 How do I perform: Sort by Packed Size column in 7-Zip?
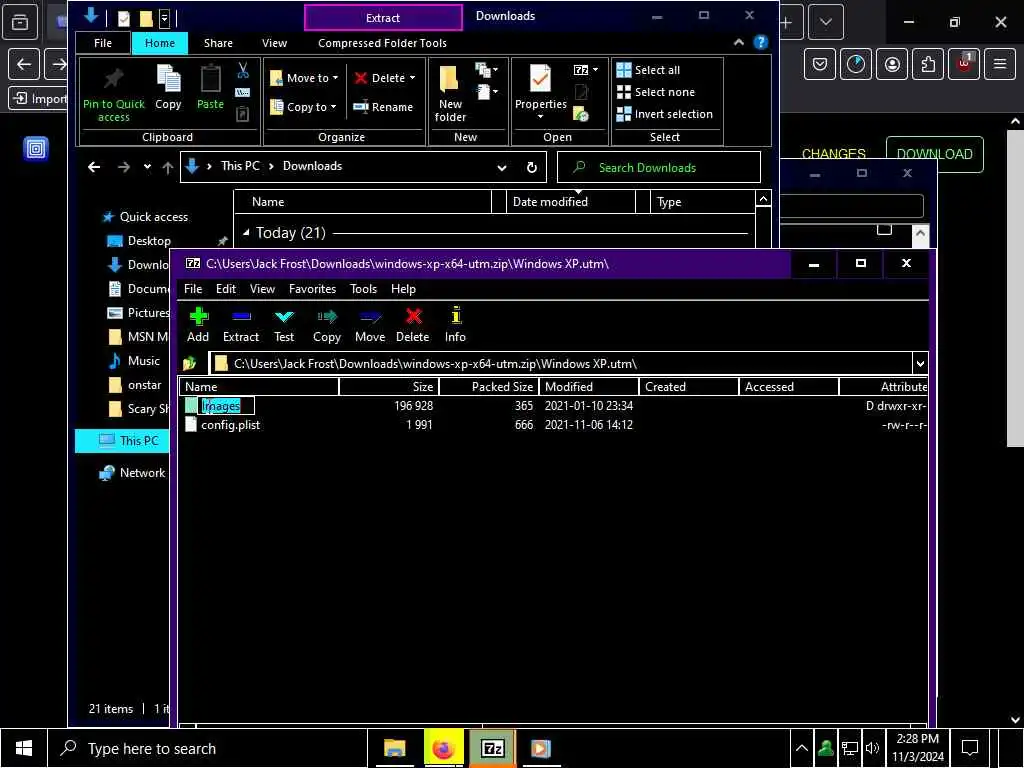(x=488, y=387)
